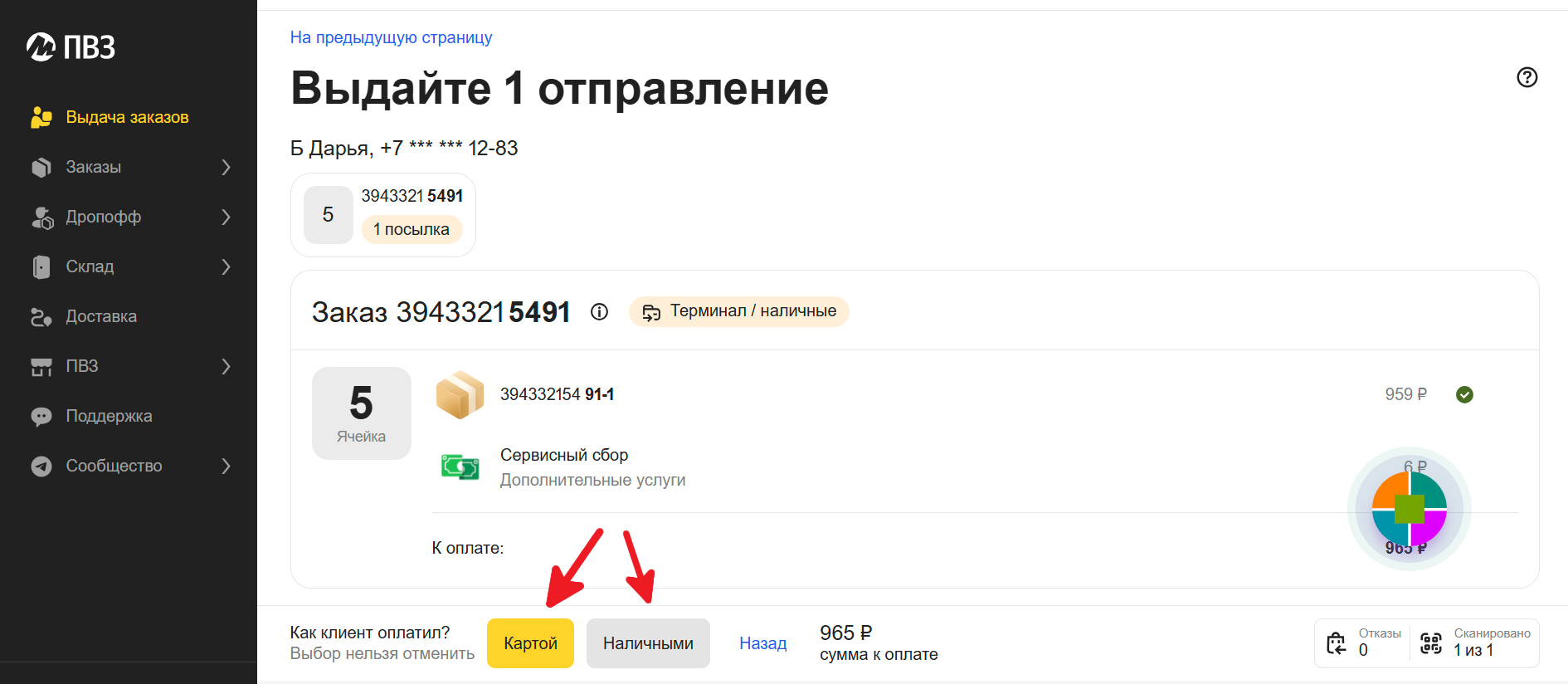Click the Сканировано 1 из 1 counter
The width and height of the screenshot is (1568, 684).
(x=1476, y=643)
